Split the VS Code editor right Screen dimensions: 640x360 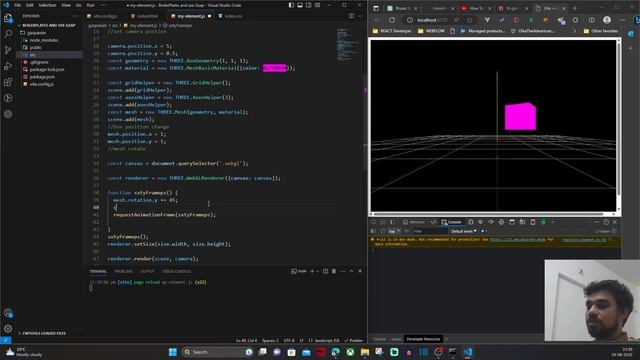(x=351, y=16)
